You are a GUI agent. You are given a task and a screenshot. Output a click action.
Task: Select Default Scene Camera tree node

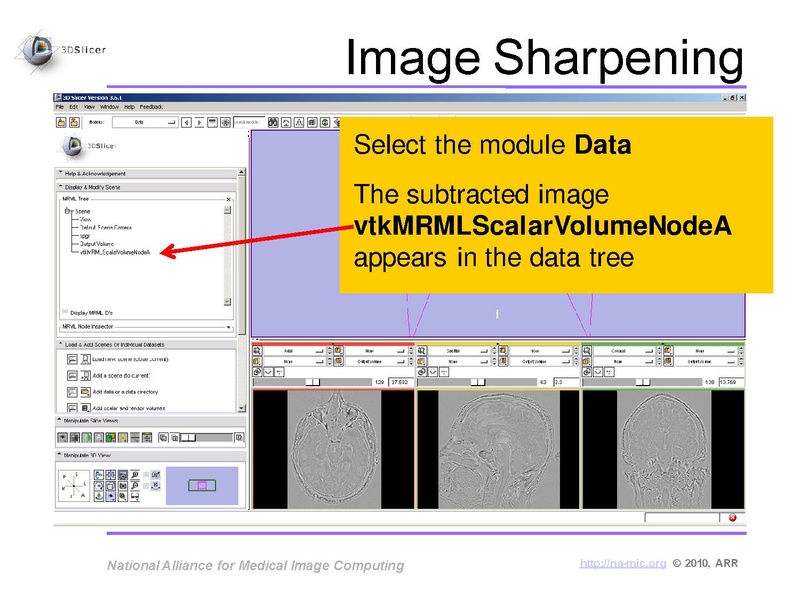106,228
